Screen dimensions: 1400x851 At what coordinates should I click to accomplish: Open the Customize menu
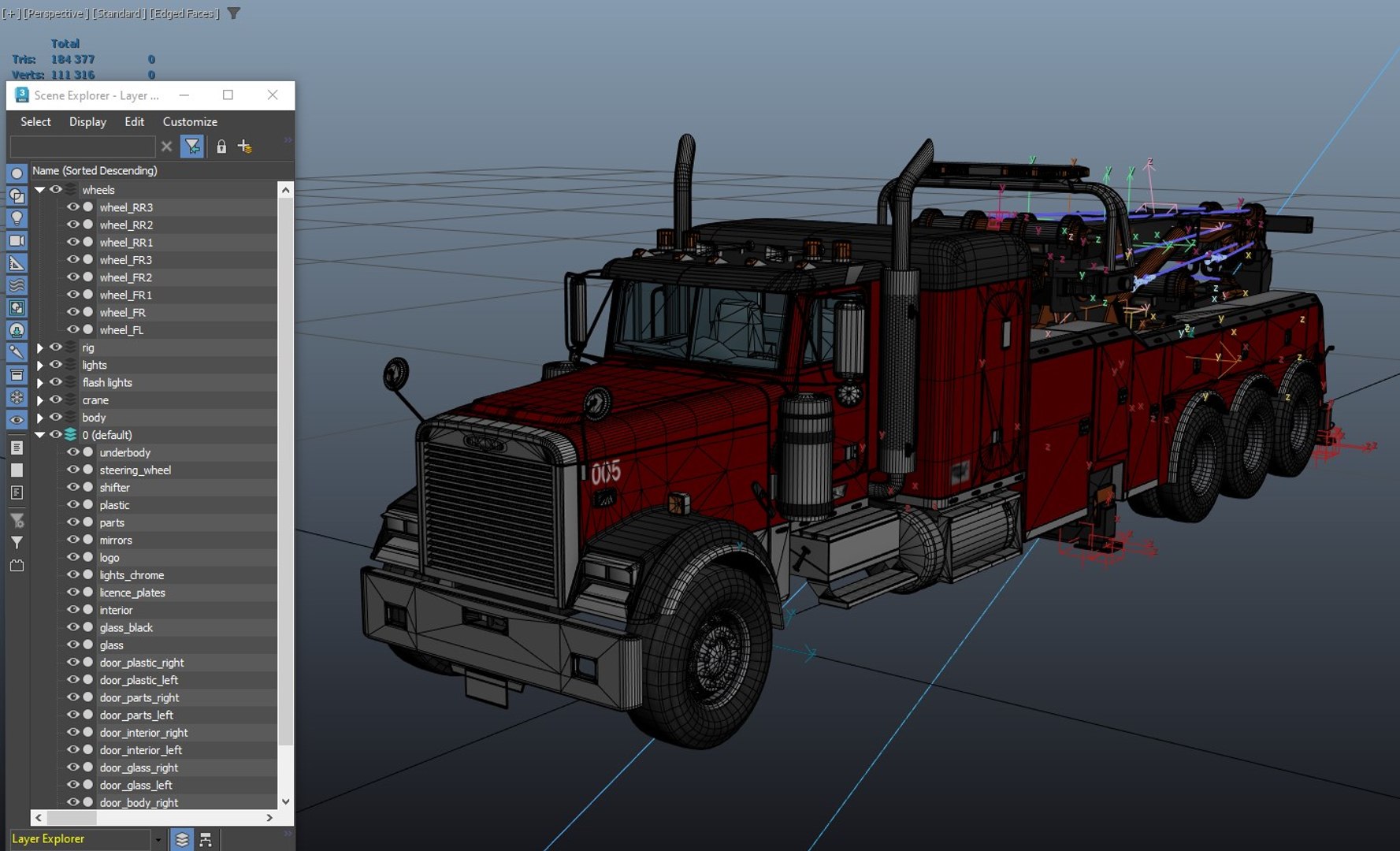click(190, 121)
